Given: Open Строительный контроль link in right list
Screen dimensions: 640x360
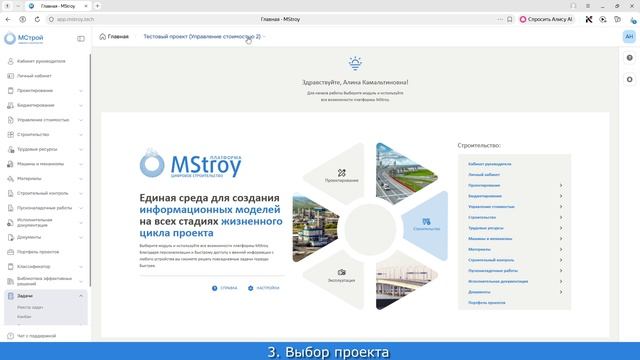Looking at the screenshot, I should (491, 260).
